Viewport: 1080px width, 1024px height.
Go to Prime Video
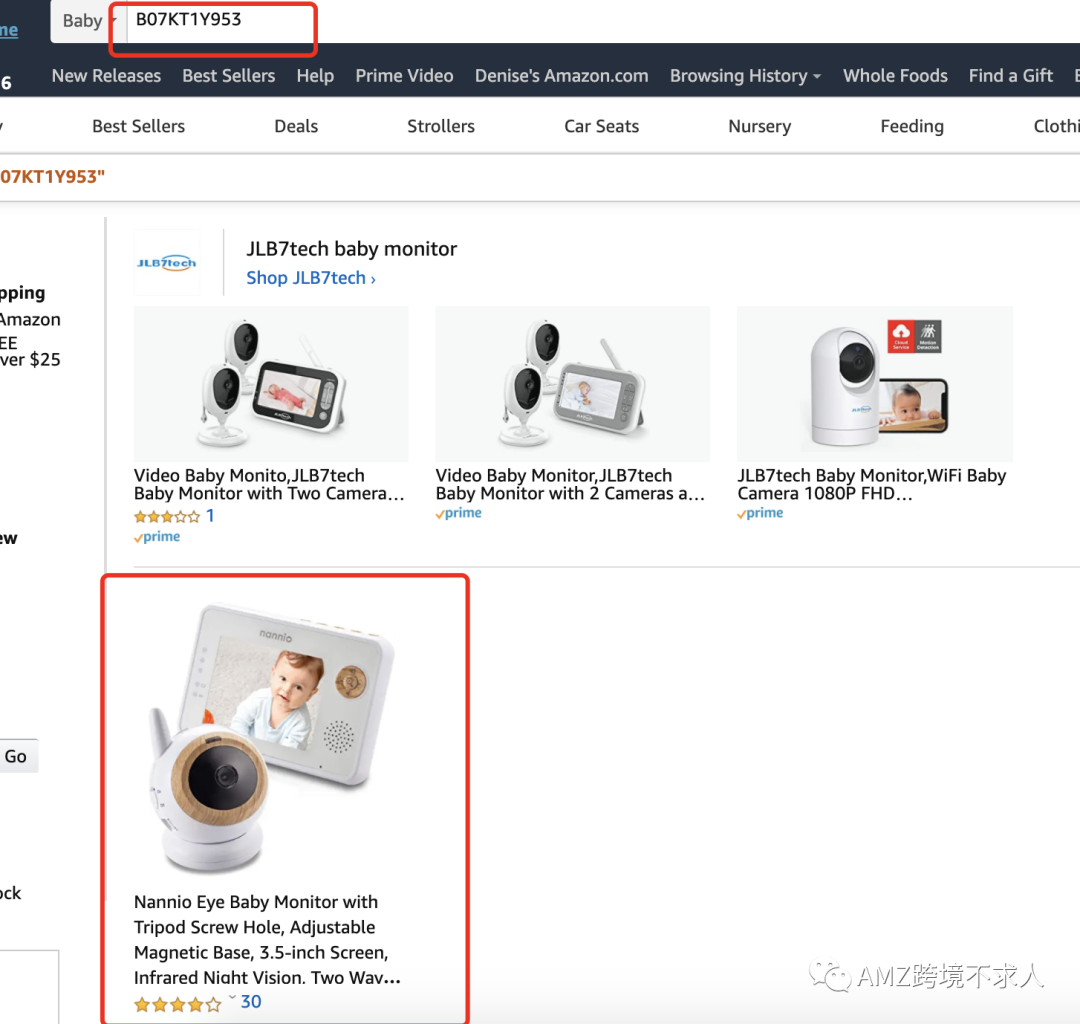coord(404,76)
